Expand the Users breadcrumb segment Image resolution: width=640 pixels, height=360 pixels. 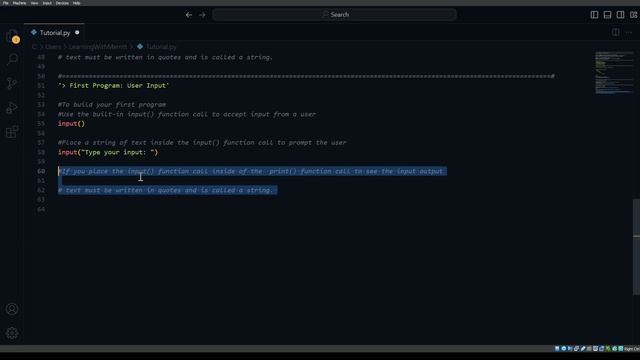[53, 47]
